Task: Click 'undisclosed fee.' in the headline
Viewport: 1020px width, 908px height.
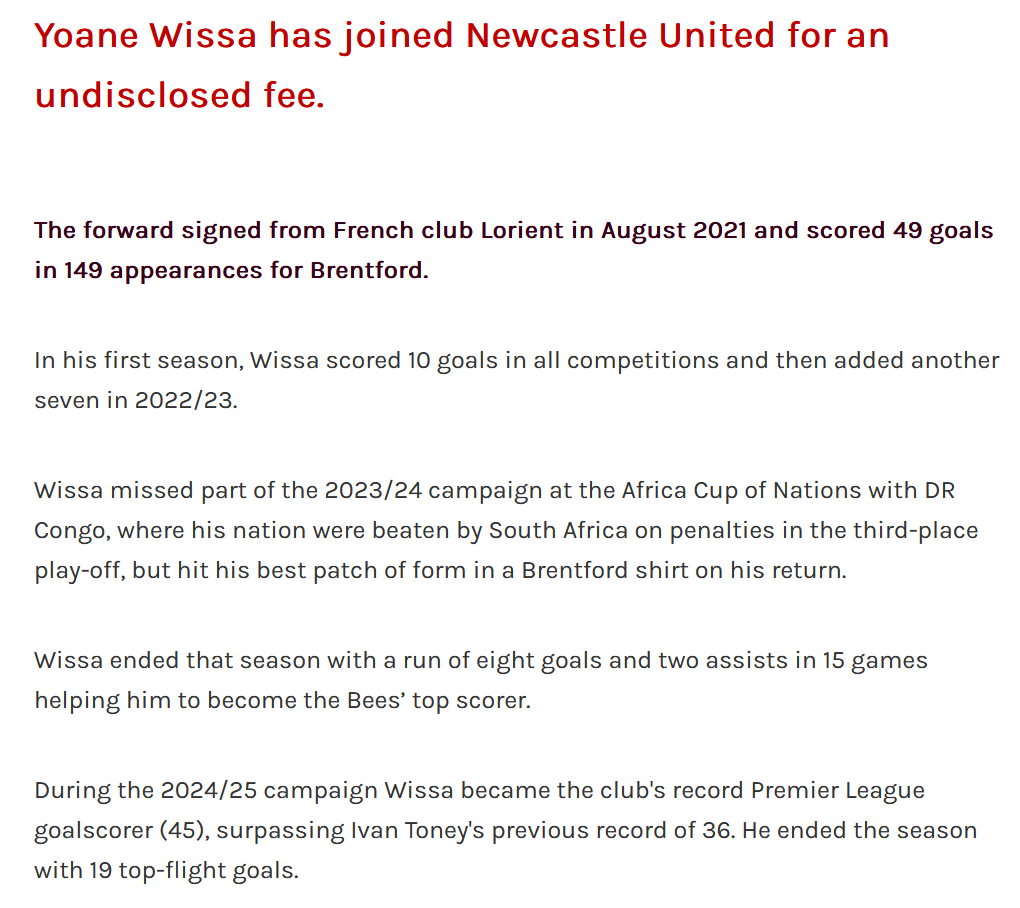Action: click(x=180, y=95)
